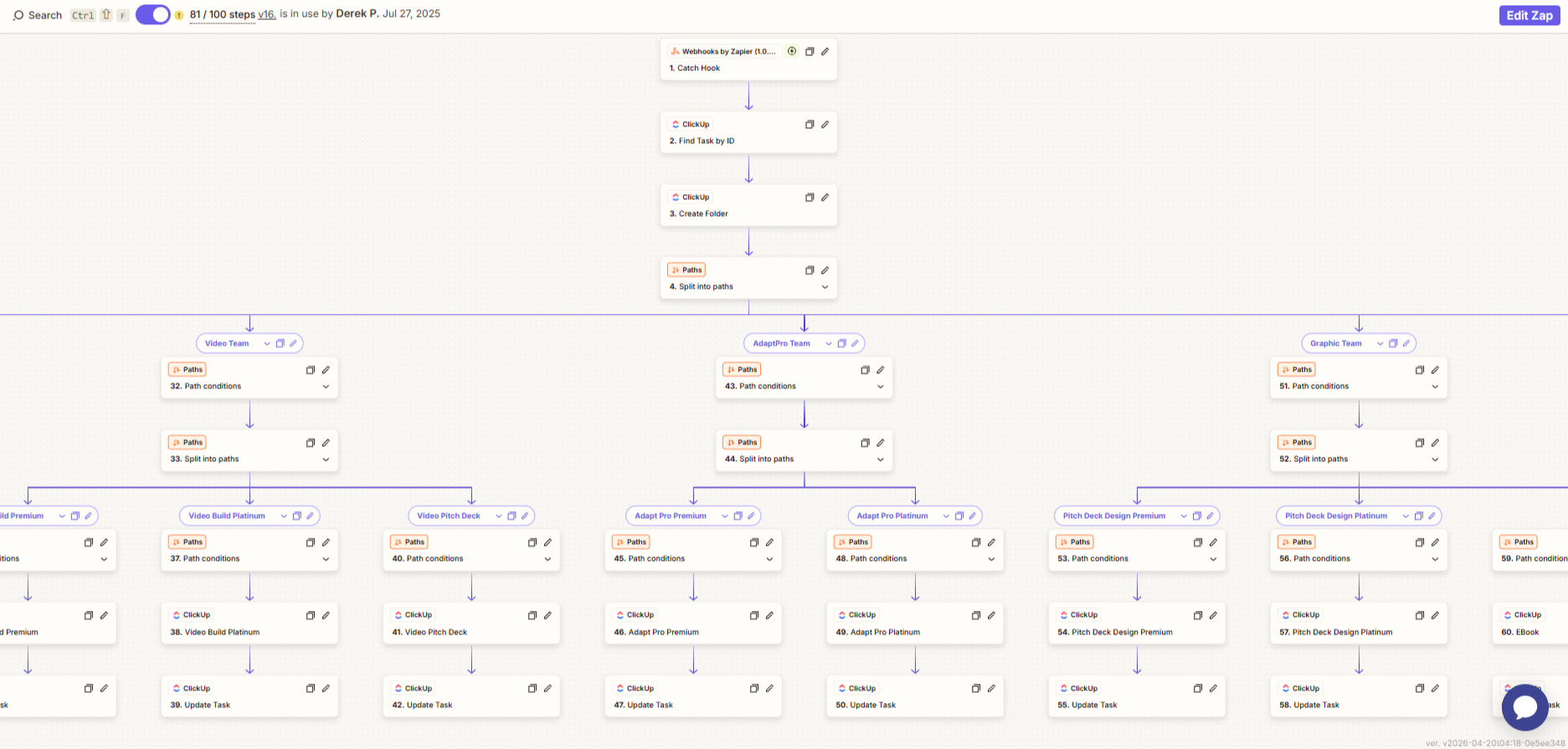Edit the AdaptPro Team path label

(855, 343)
